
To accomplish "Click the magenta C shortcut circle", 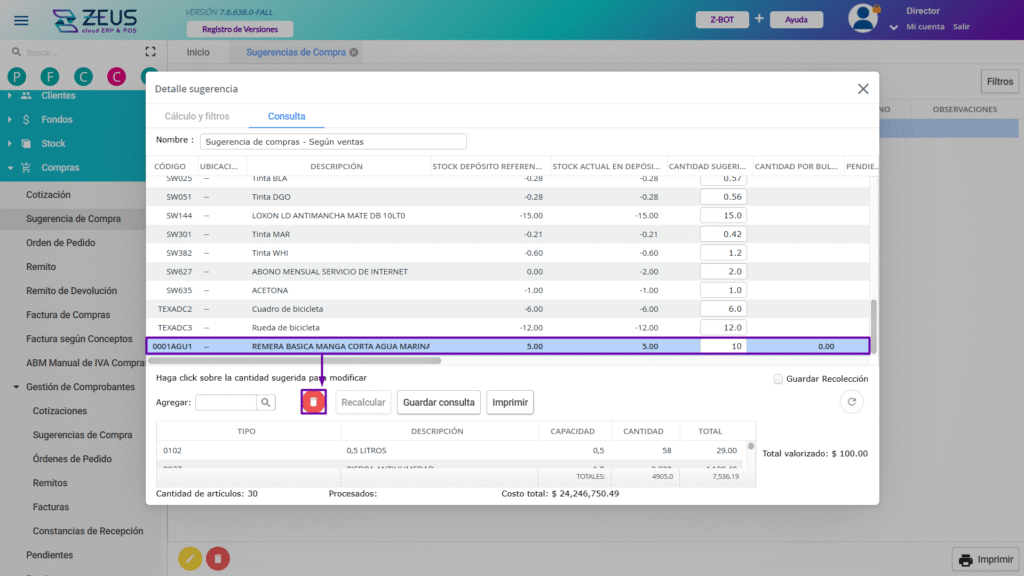I will click(116, 77).
